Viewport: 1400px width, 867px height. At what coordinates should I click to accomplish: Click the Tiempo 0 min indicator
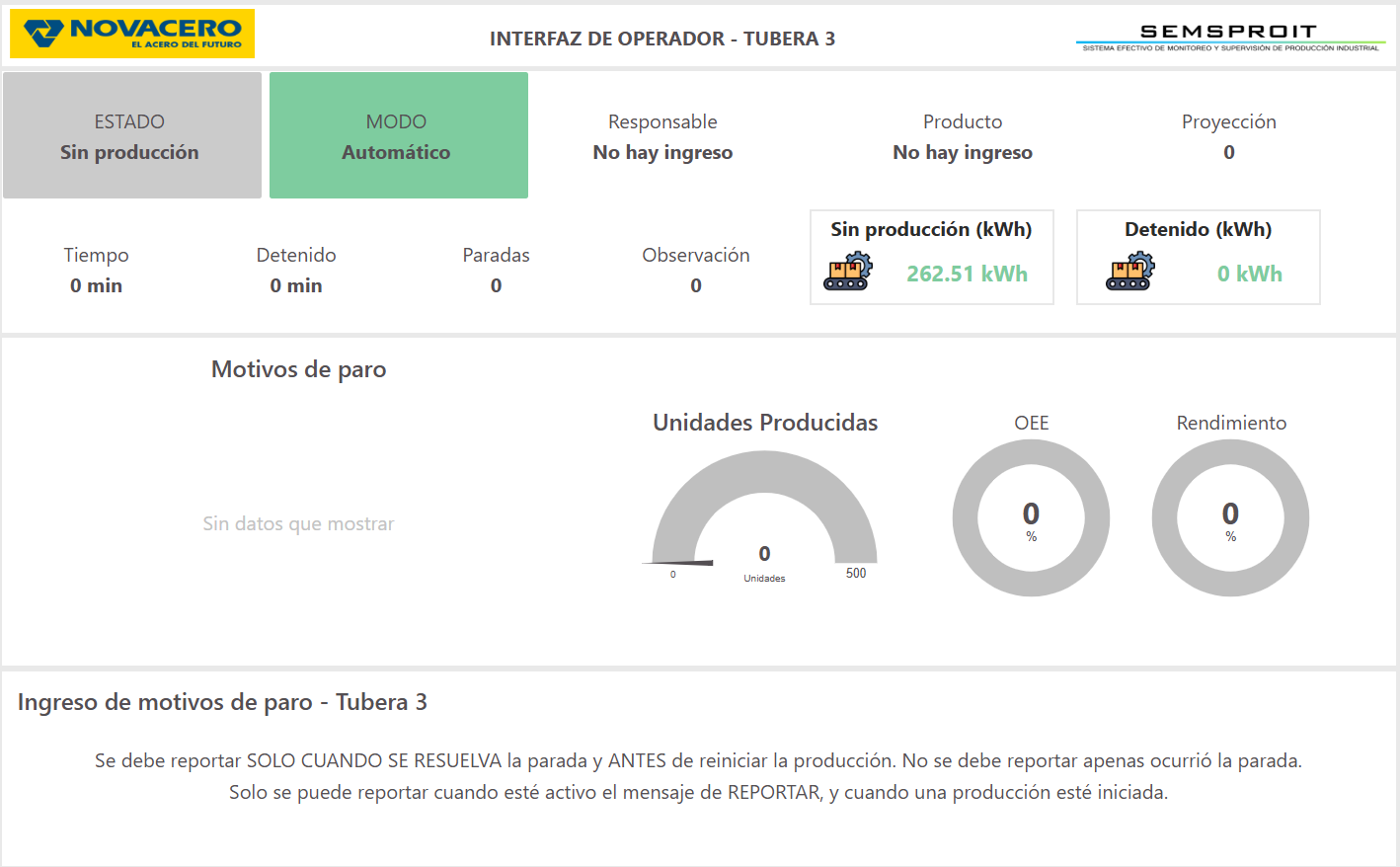tap(97, 285)
